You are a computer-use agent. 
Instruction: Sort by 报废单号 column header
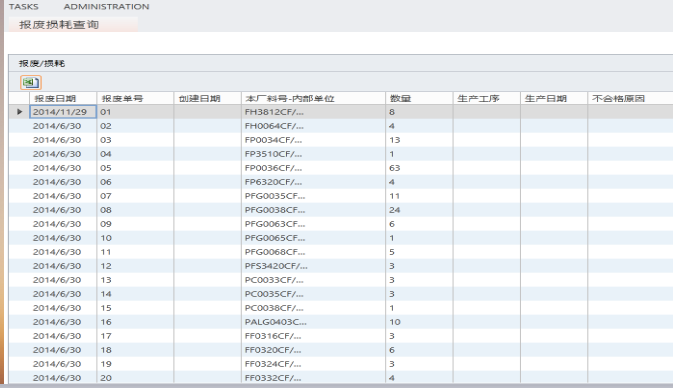[x=135, y=98]
